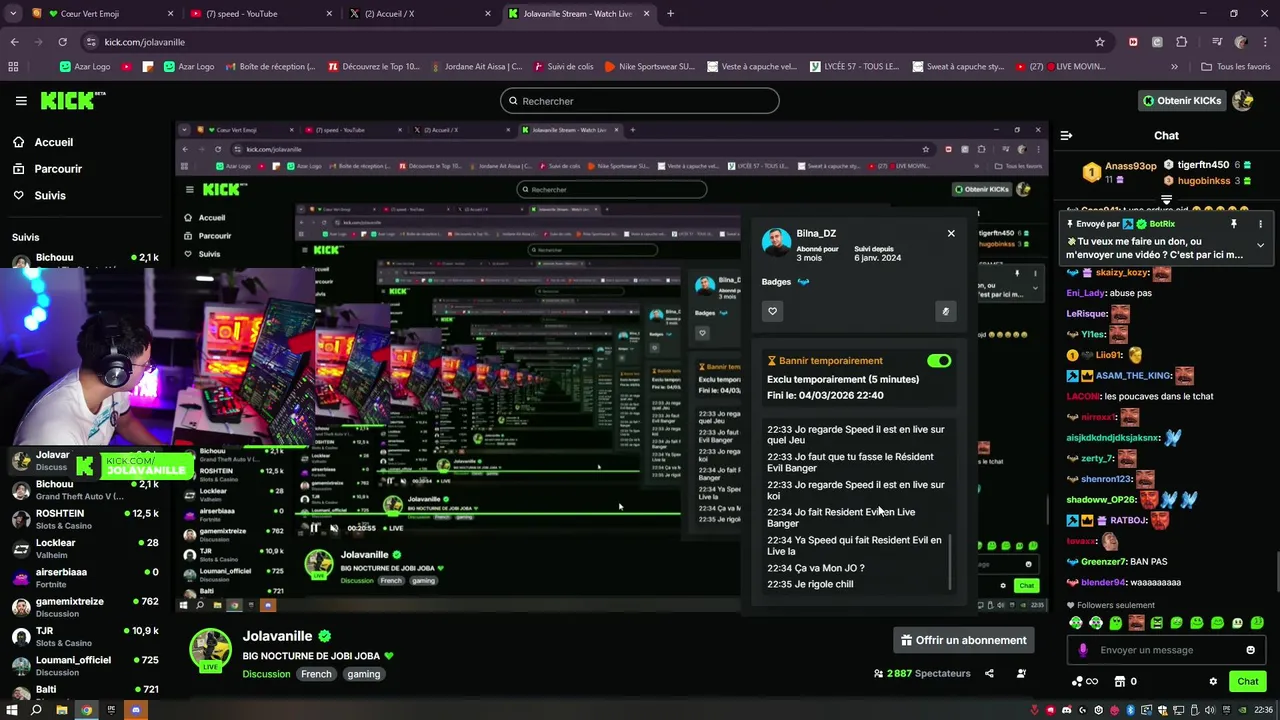Bookmark this page with star icon
This screenshot has width=1280, height=720.
[x=1100, y=42]
